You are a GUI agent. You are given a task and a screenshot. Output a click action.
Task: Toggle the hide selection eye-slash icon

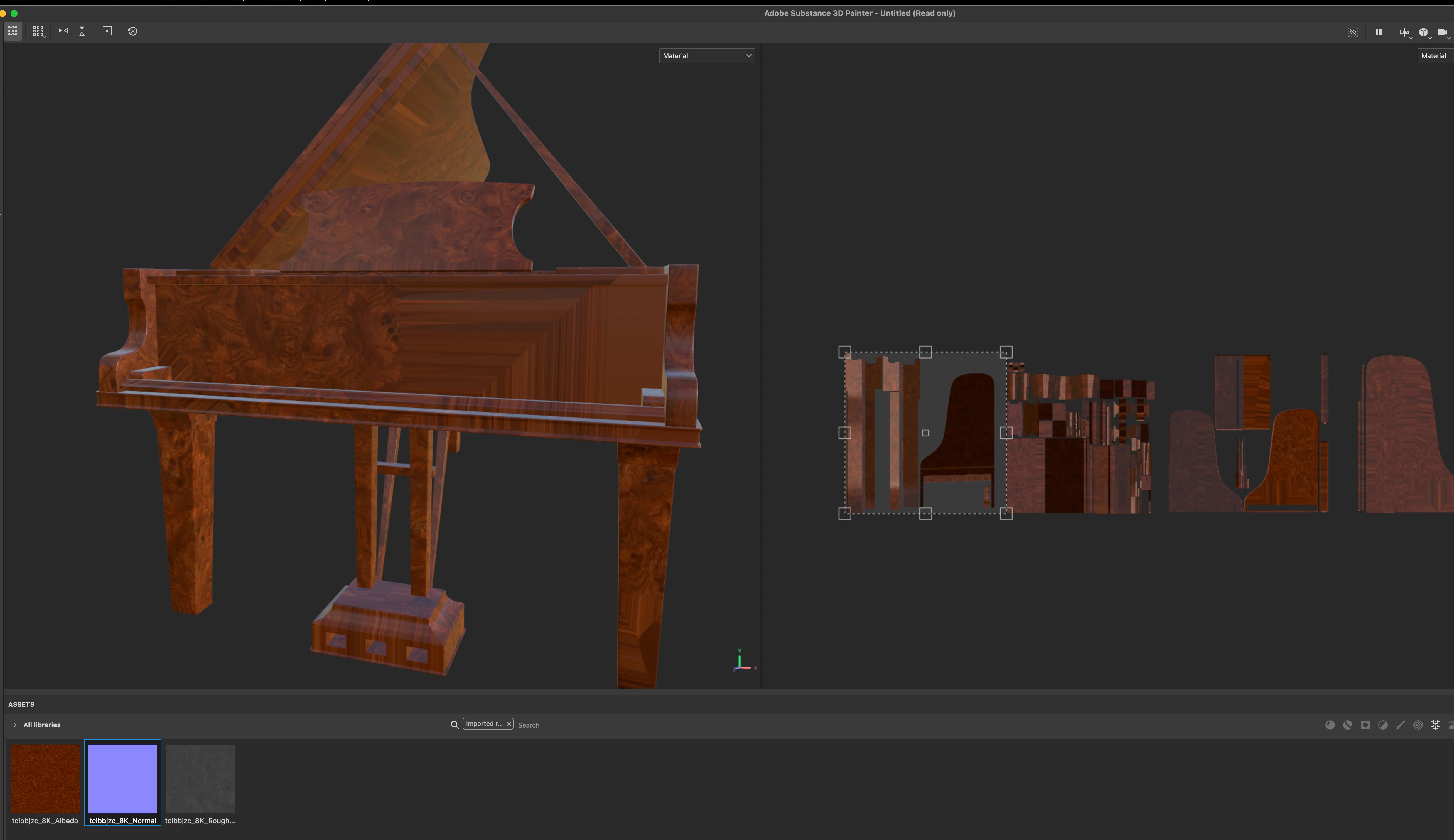[x=1353, y=32]
